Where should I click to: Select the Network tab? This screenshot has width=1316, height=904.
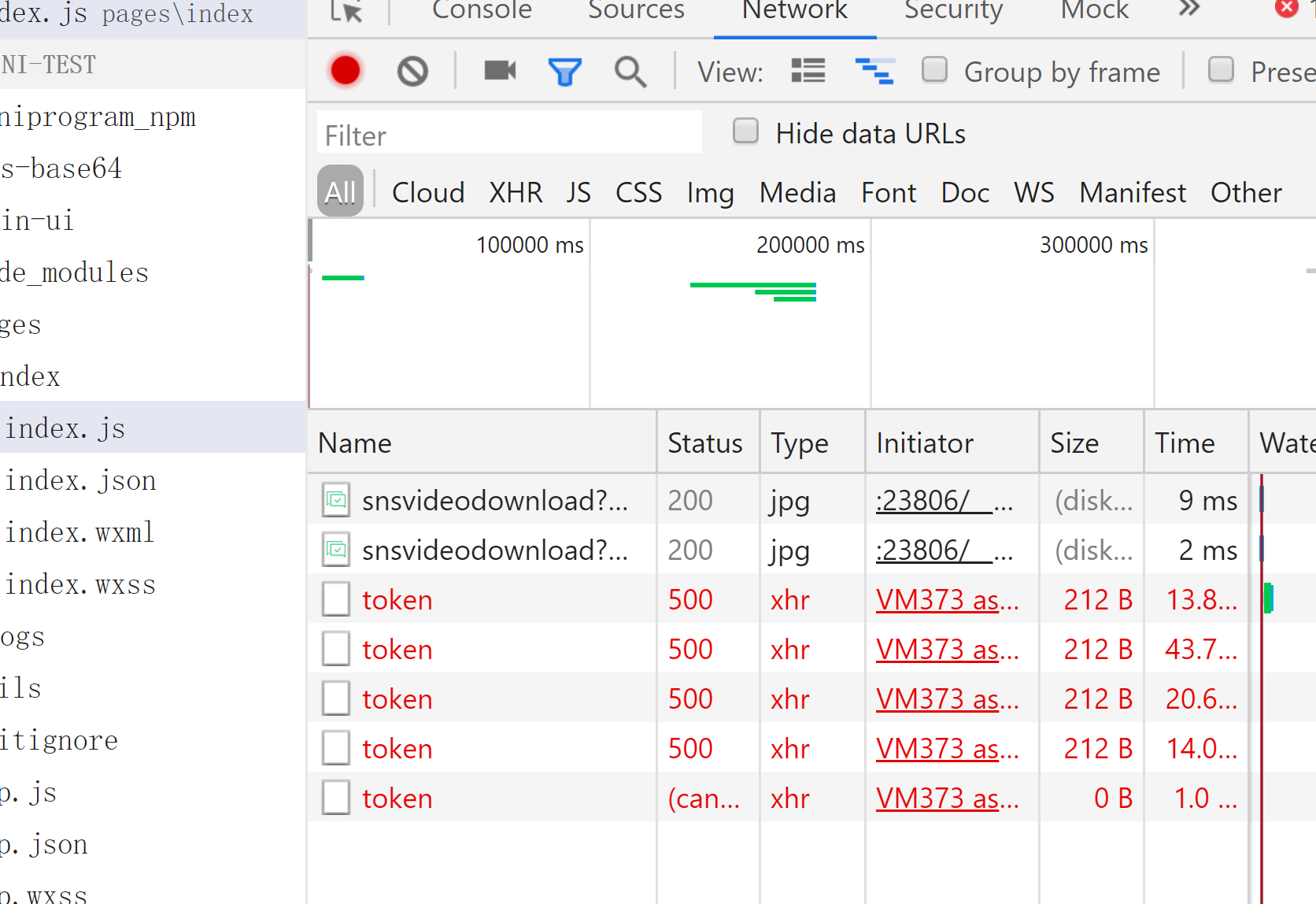795,10
